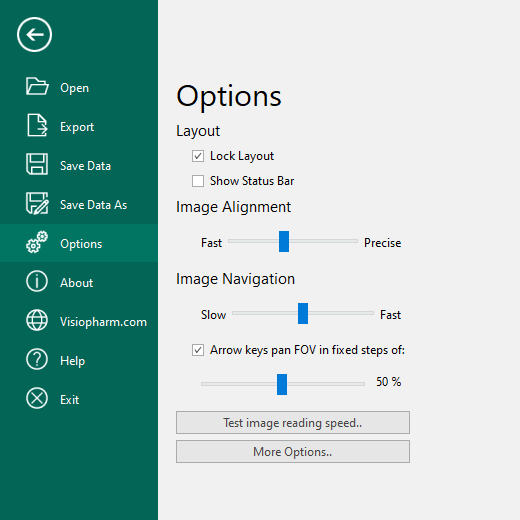The width and height of the screenshot is (520, 520).
Task: Click the Exit cross icon
Action: [x=37, y=398]
